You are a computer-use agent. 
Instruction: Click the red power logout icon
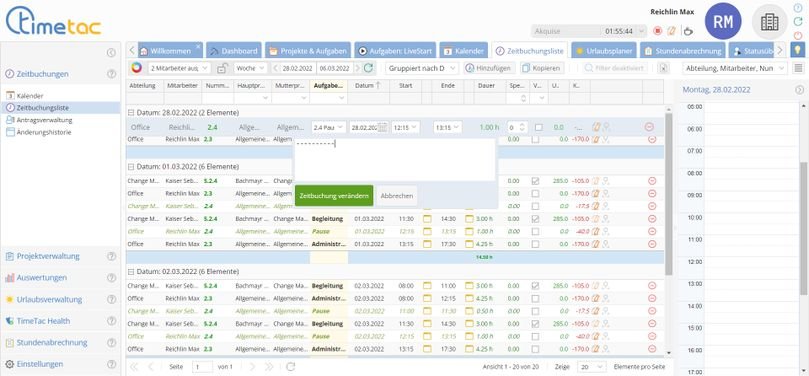pyautogui.click(x=798, y=35)
